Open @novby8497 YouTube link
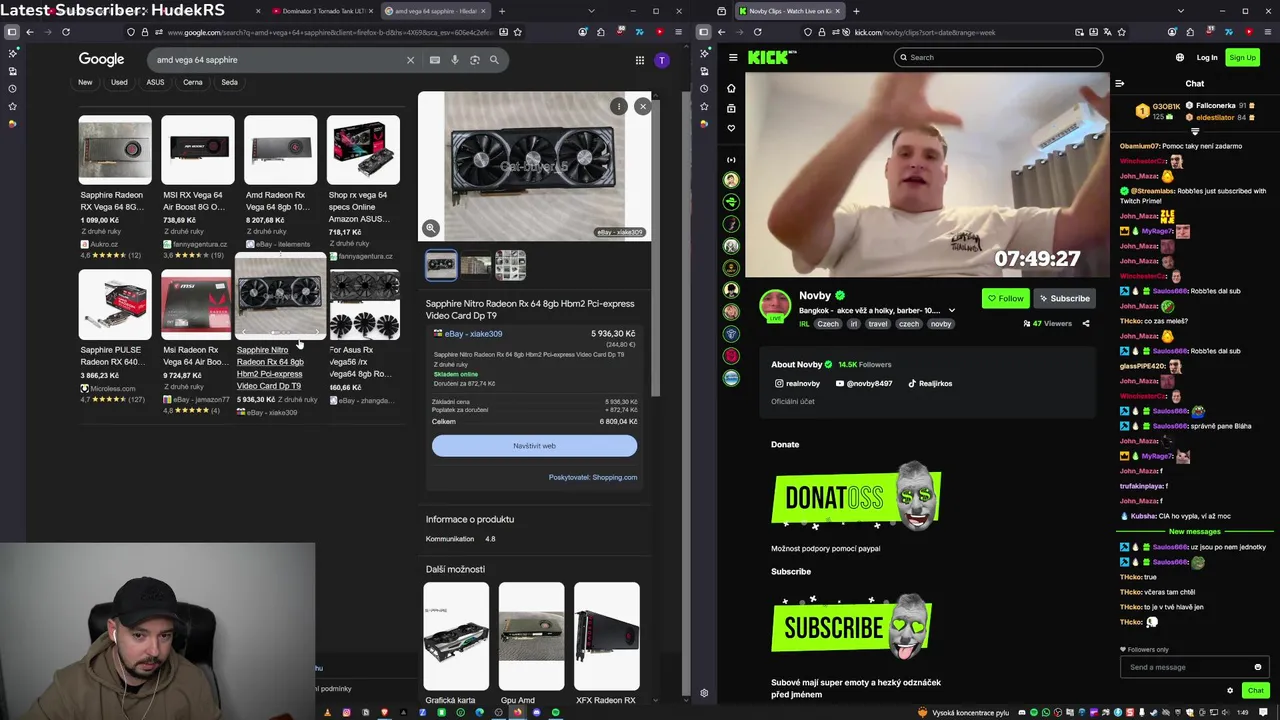Screen dimensions: 1280x720 (863, 384)
